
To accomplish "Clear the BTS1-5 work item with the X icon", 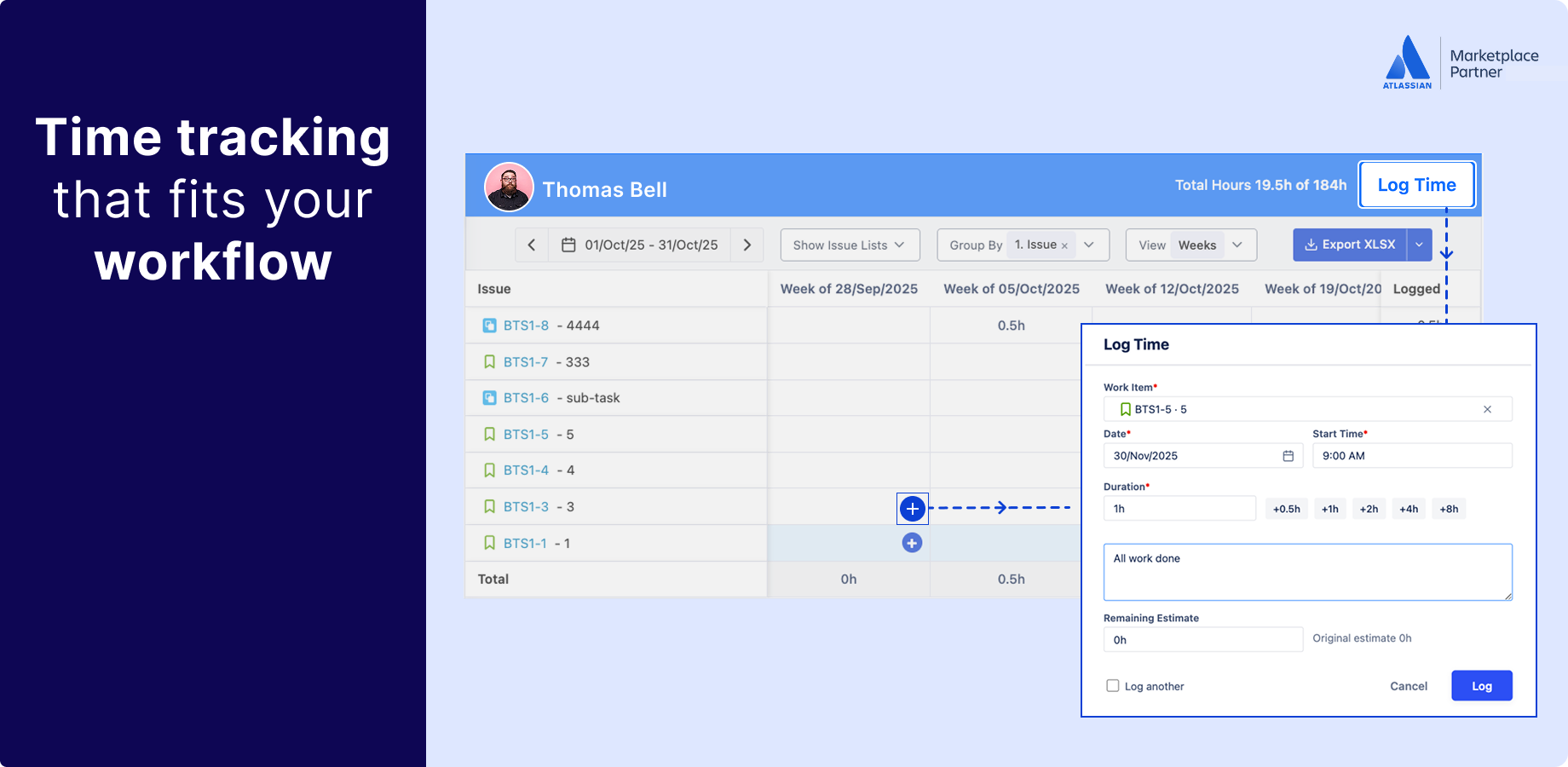I will click(x=1488, y=409).
